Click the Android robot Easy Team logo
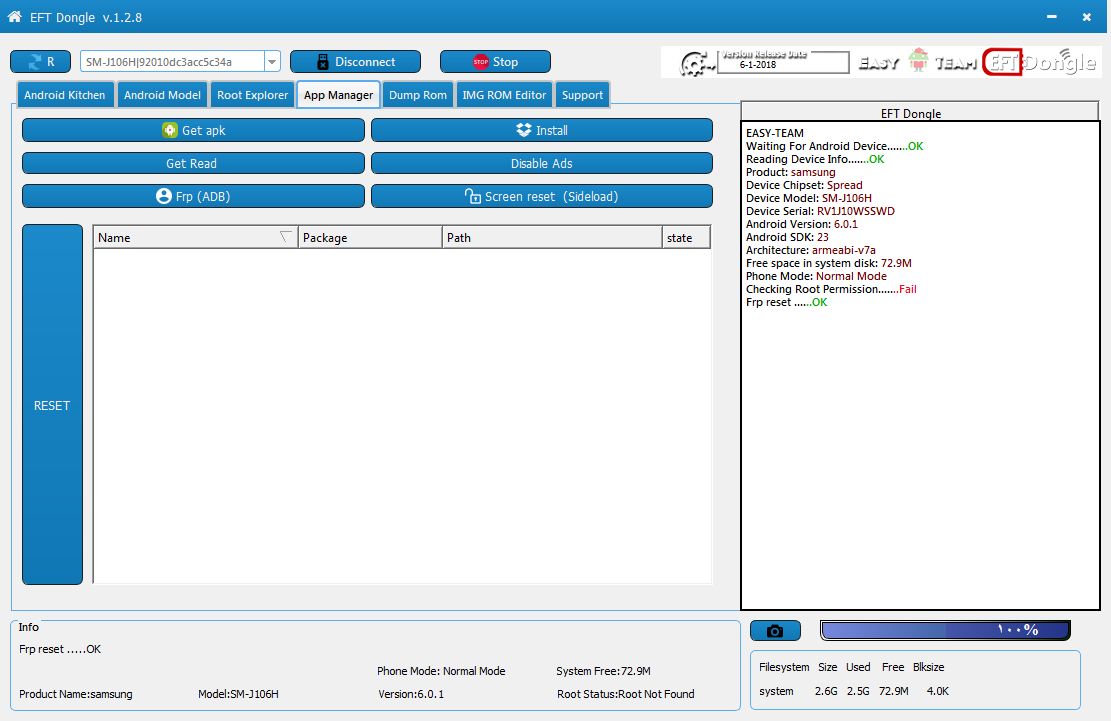This screenshot has width=1111, height=721. [x=918, y=61]
